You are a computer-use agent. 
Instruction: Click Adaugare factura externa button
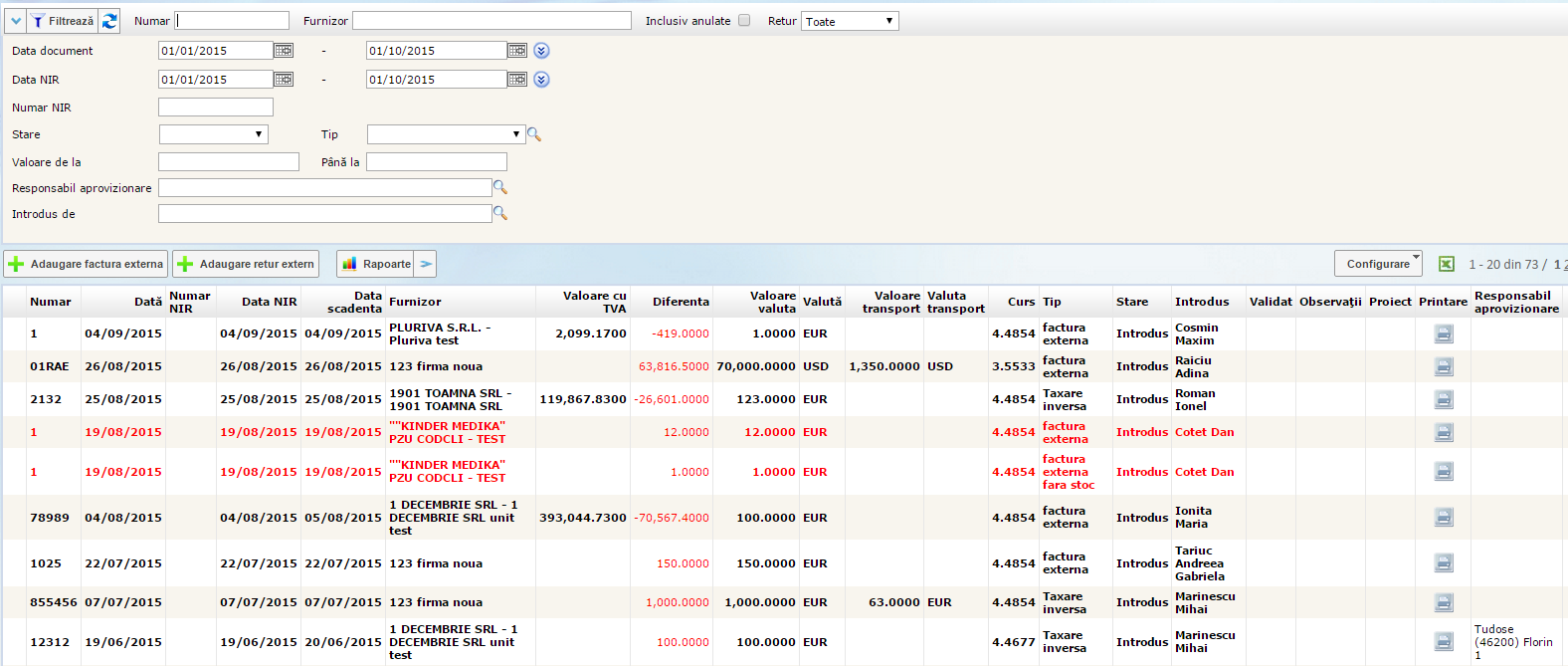pyautogui.click(x=87, y=264)
